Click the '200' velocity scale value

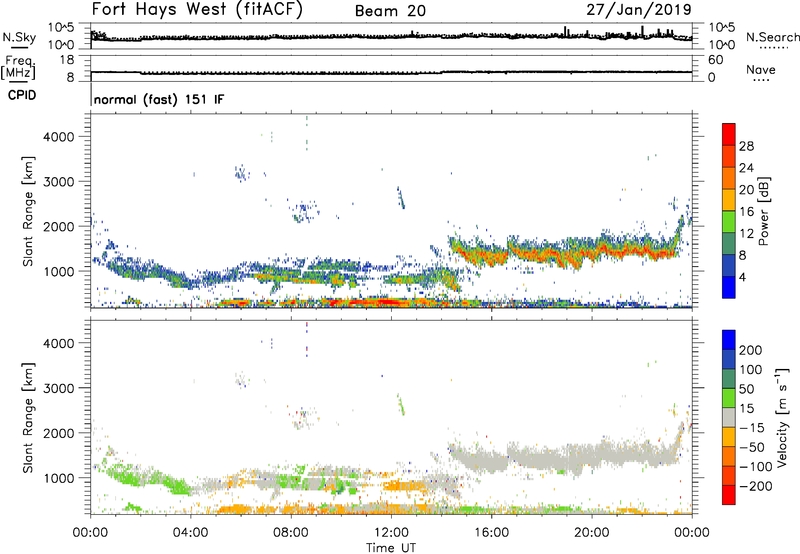751,350
